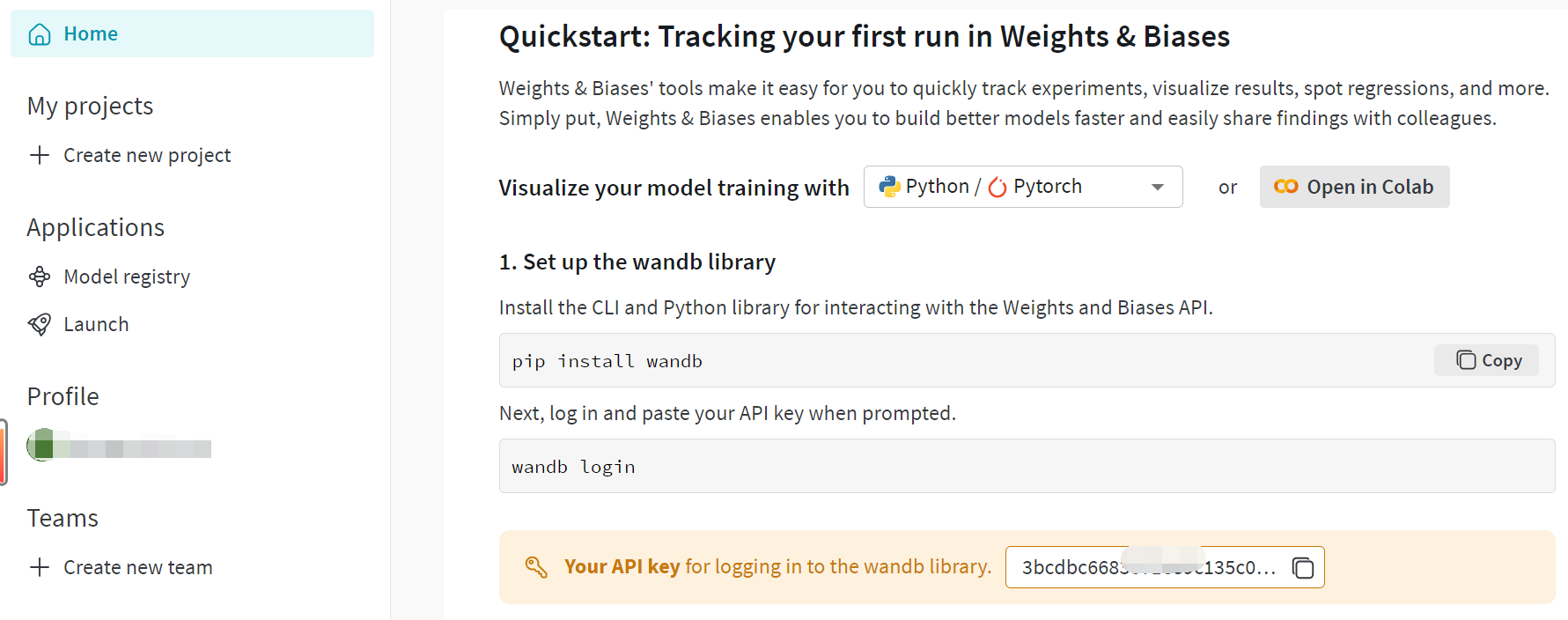Click the Launch rocket icon

39,323
